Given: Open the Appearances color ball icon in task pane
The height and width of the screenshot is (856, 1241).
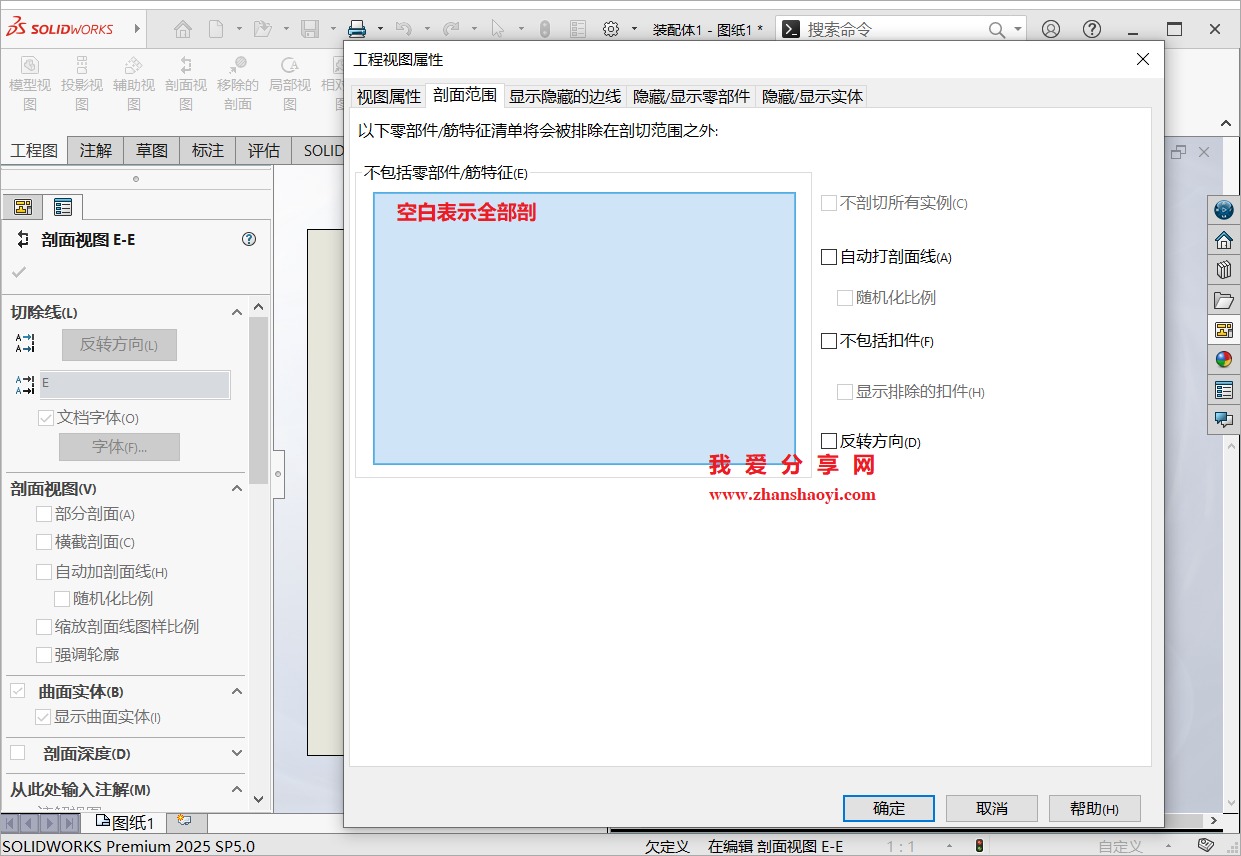Looking at the screenshot, I should point(1224,360).
